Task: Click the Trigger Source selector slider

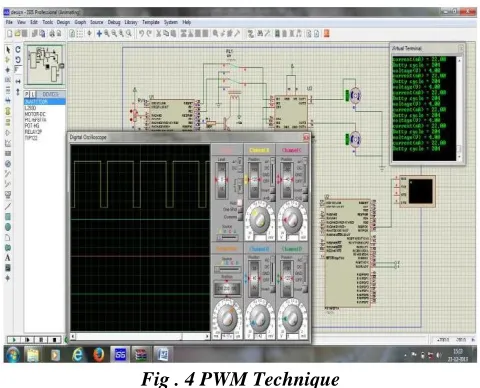Action: (x=228, y=237)
